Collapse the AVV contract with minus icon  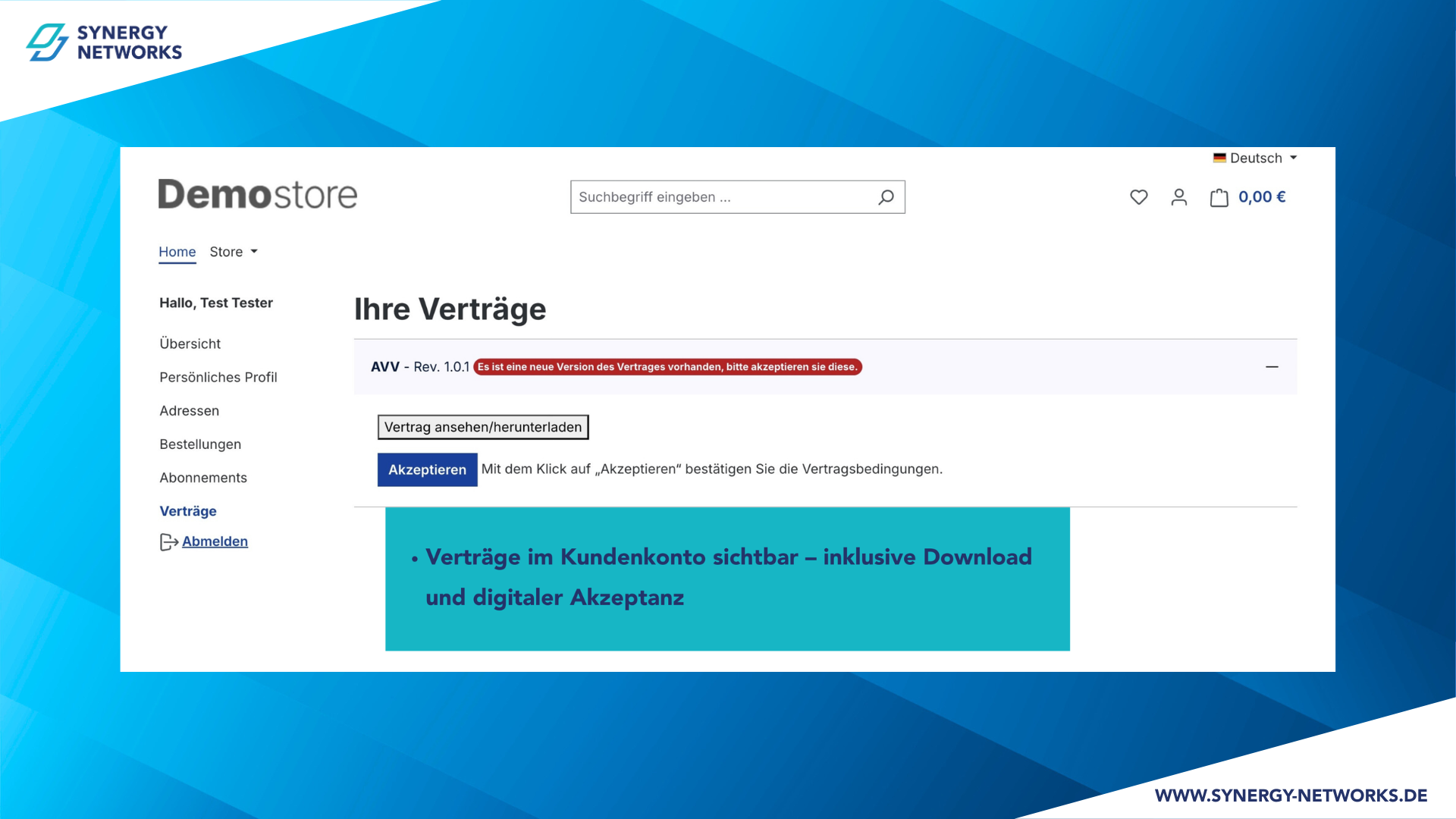[1272, 367]
